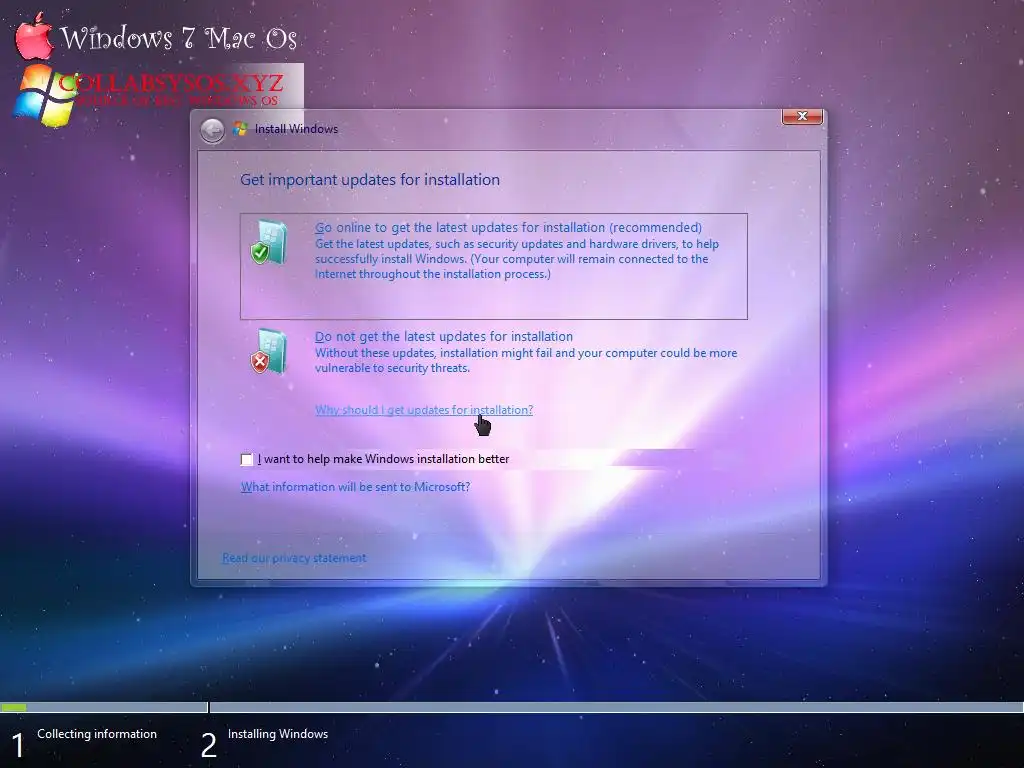Enable I want to help make Windows better

pos(247,459)
